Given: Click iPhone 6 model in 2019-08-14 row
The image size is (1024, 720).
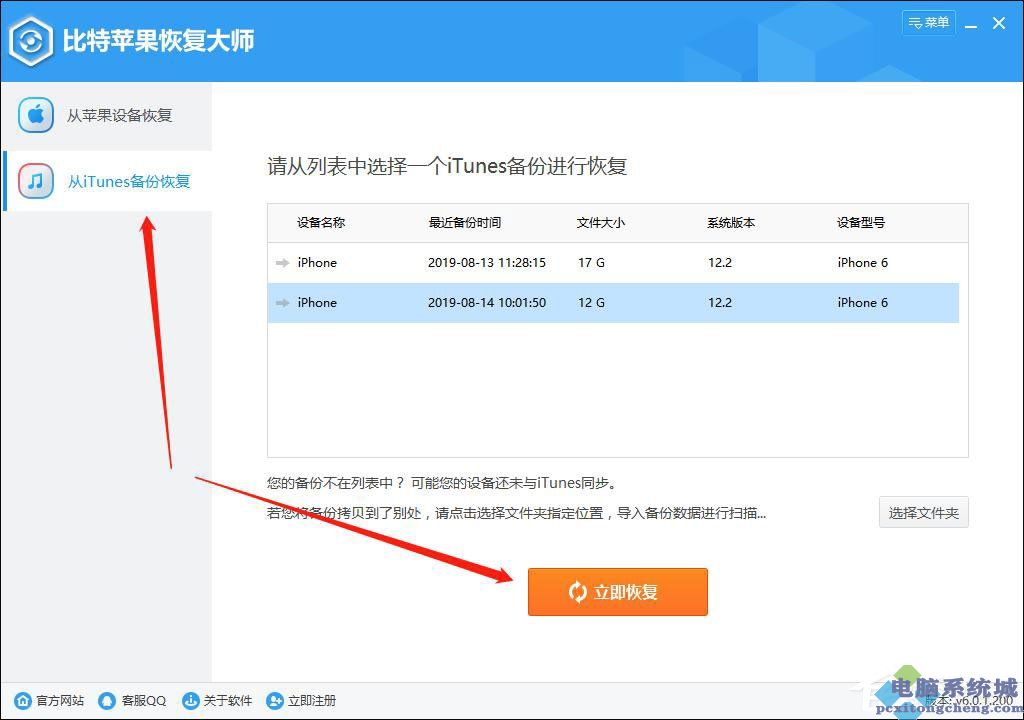Looking at the screenshot, I should 862,303.
